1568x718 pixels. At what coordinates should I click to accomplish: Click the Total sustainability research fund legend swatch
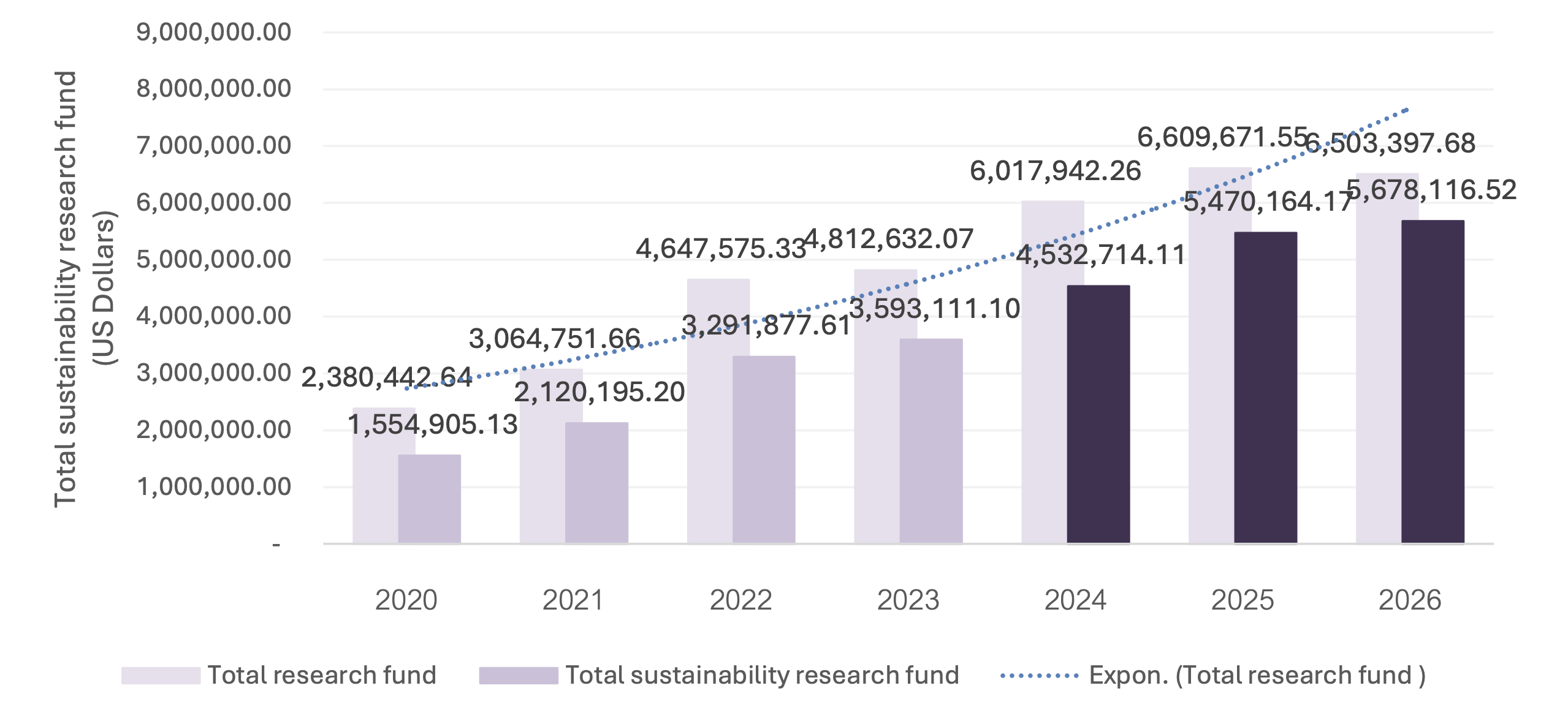point(519,676)
